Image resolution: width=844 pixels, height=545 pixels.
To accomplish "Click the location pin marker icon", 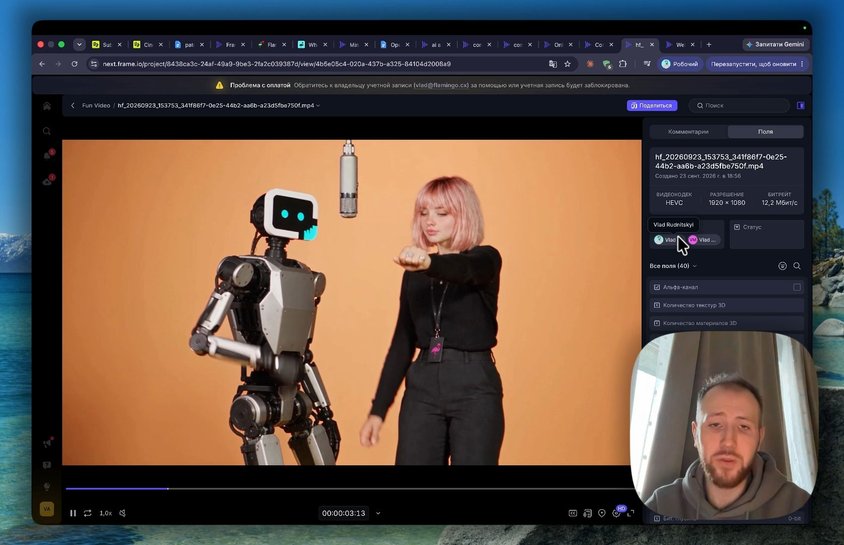I will click(x=602, y=513).
